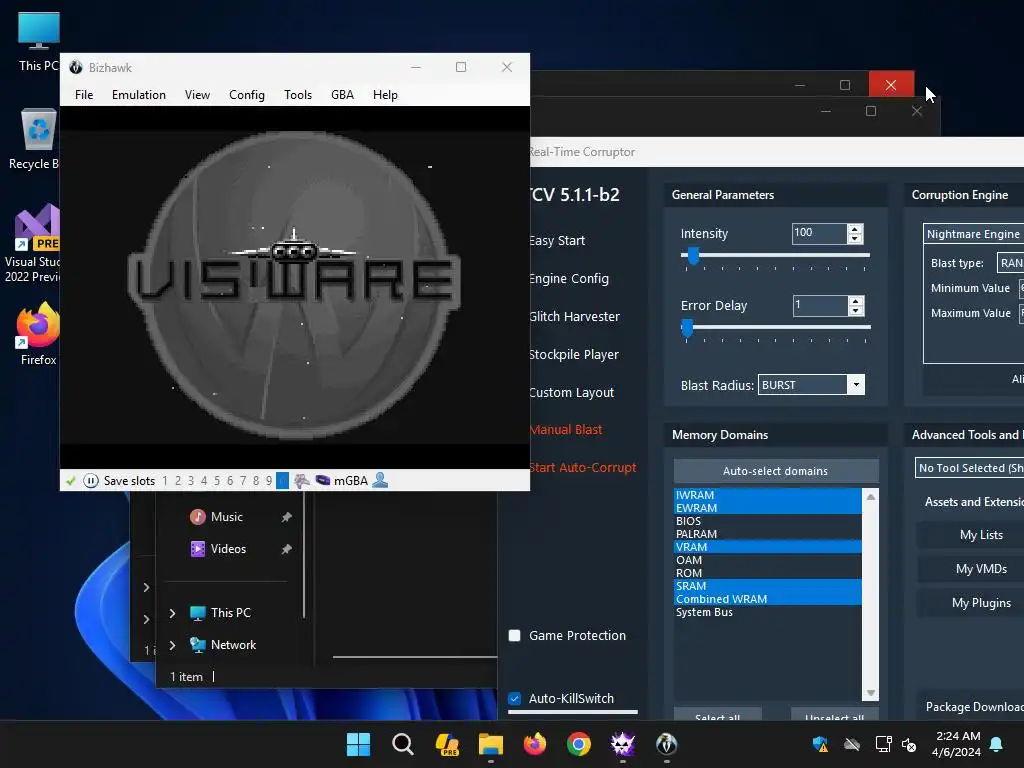Open the Bizhawk Help menu

[x=385, y=95]
